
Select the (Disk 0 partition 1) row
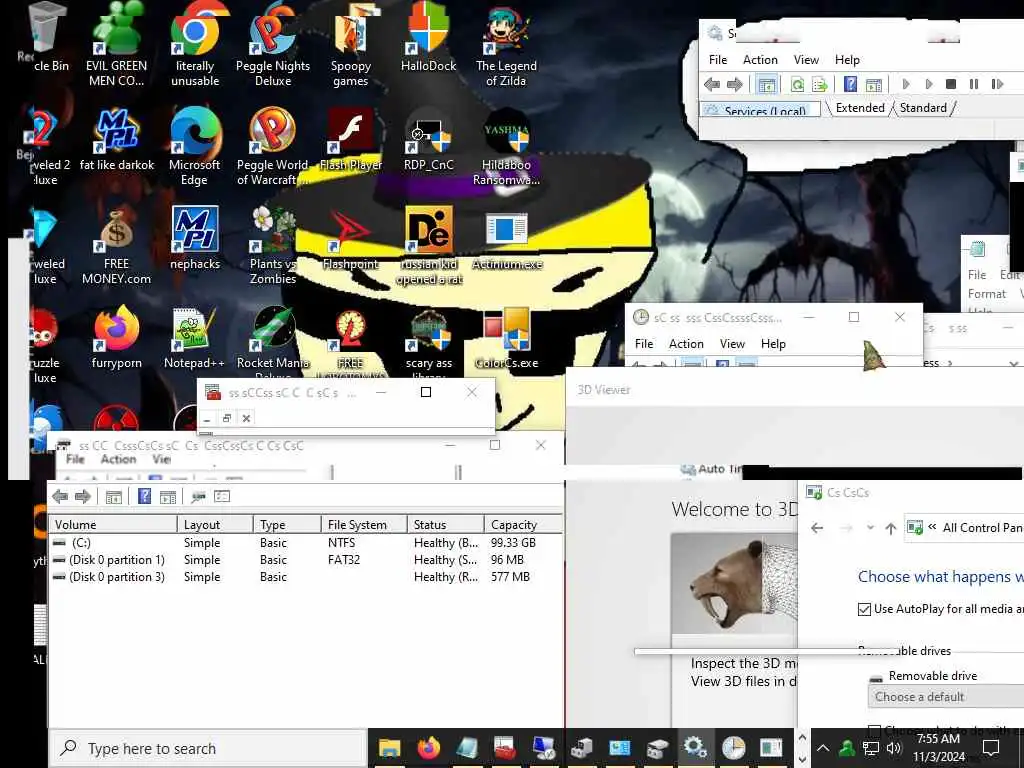click(306, 560)
